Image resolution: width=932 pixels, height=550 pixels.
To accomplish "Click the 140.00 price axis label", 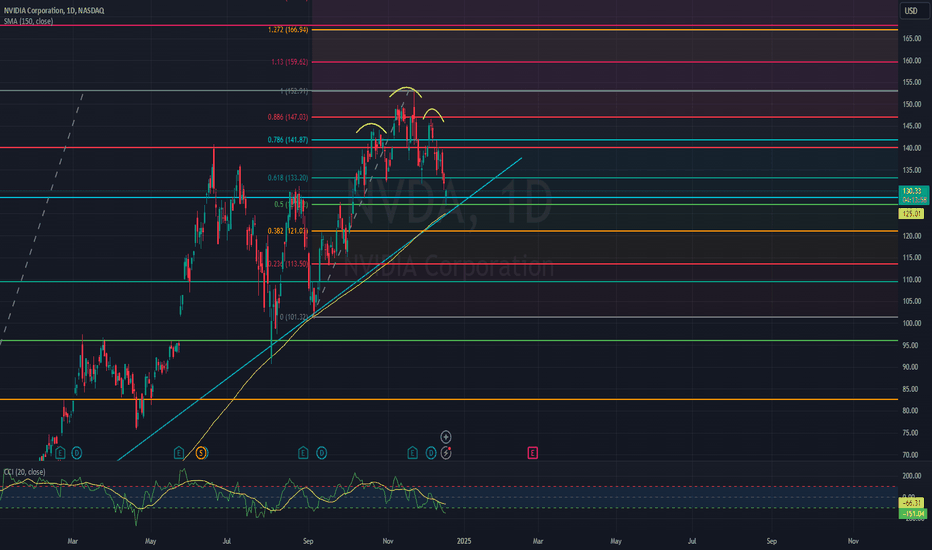I will (x=911, y=148).
